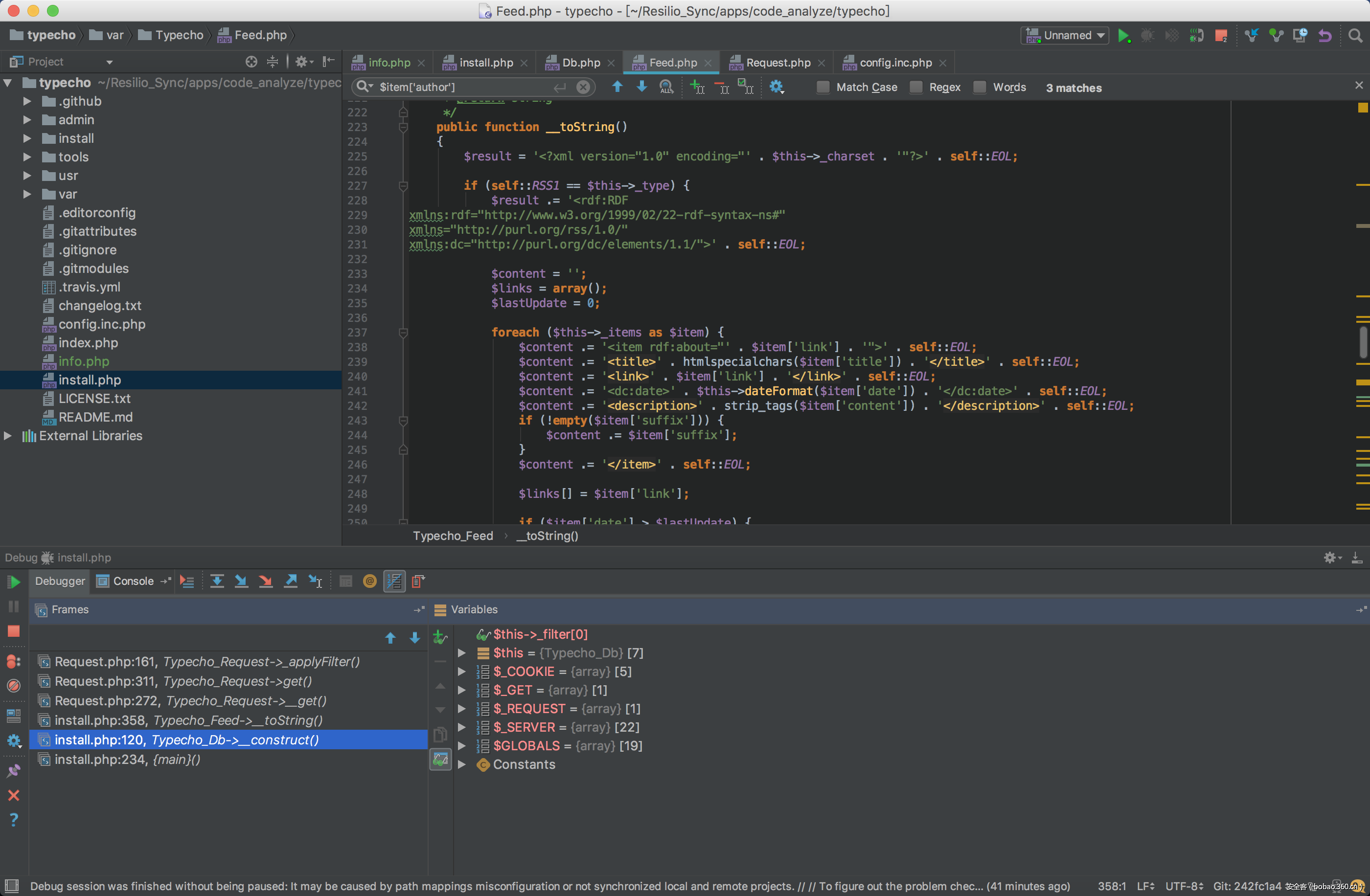Enable the Words checkbox
This screenshot has width=1370, height=896.
[980, 88]
